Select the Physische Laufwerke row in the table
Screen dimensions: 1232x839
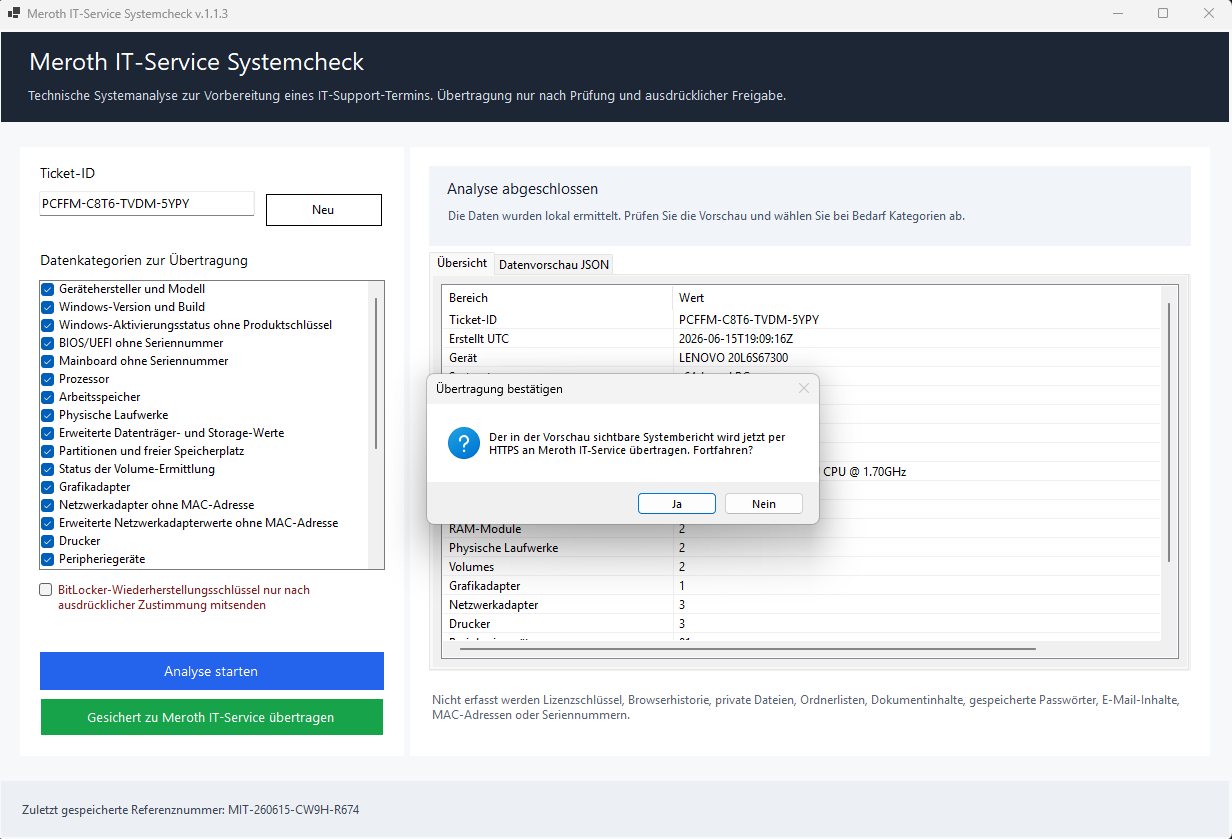tap(802, 548)
